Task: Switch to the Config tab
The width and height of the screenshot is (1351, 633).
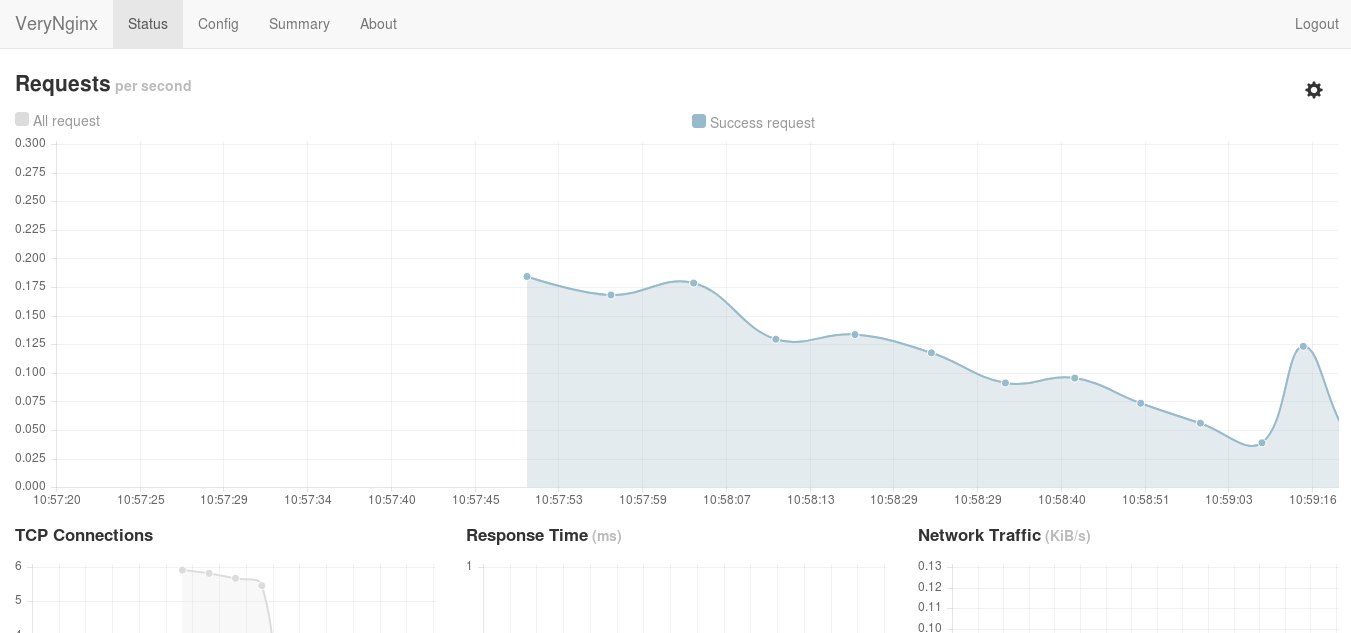Action: (218, 24)
